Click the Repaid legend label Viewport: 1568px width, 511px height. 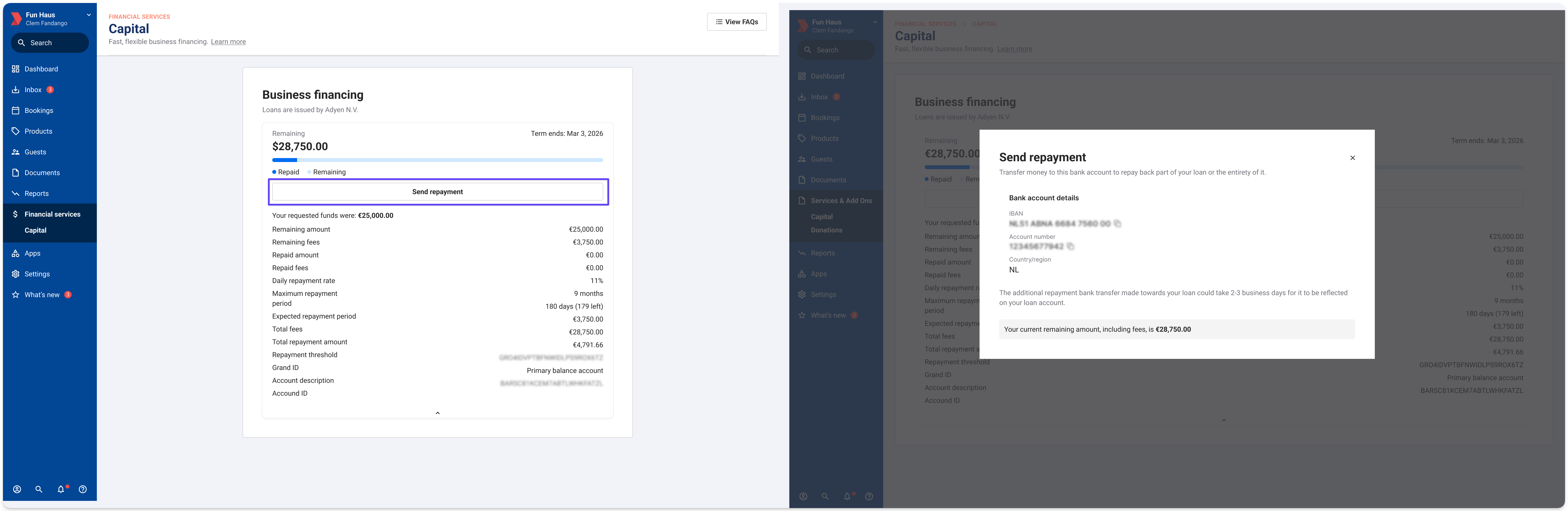pyautogui.click(x=289, y=172)
